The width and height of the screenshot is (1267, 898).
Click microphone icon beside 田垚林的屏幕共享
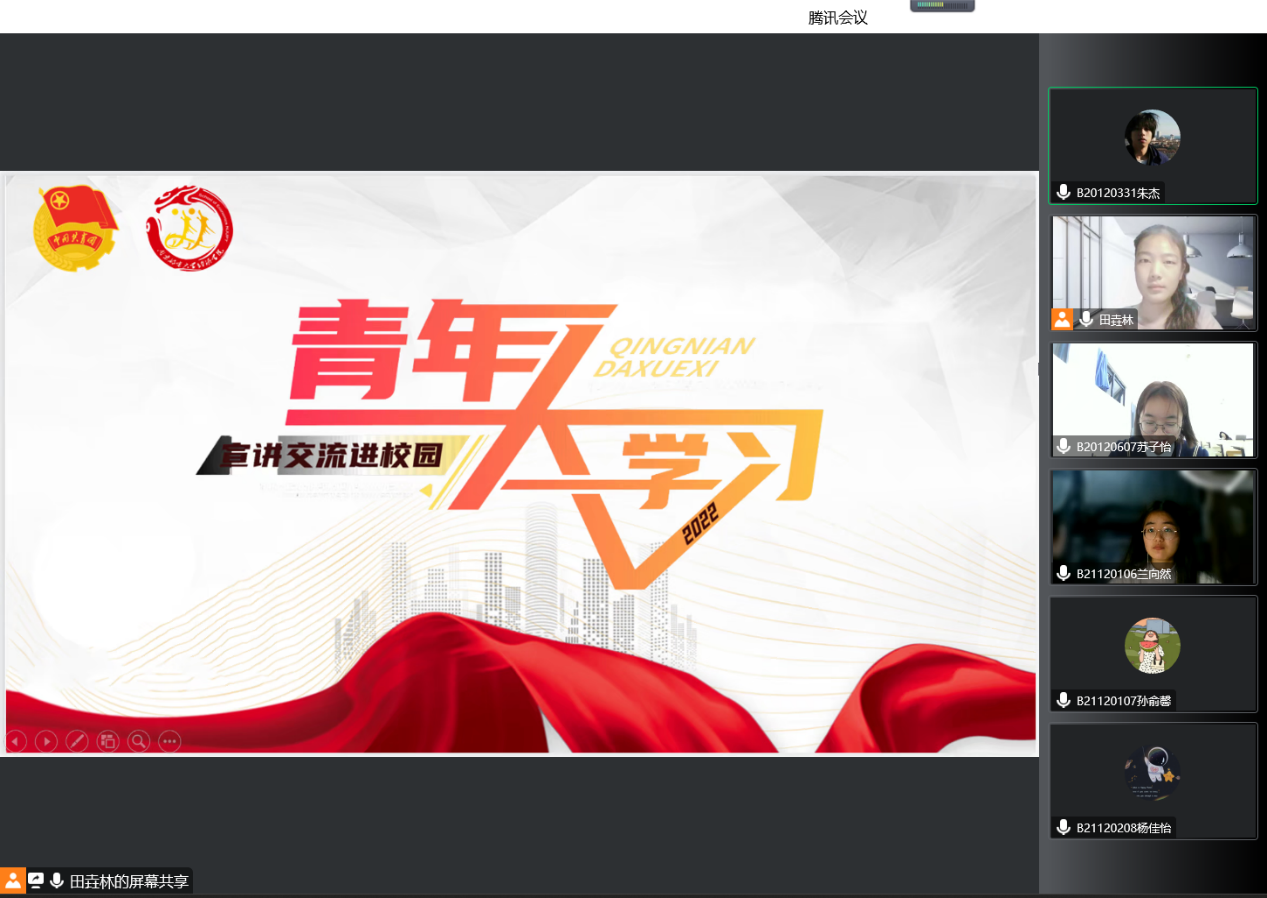click(57, 881)
